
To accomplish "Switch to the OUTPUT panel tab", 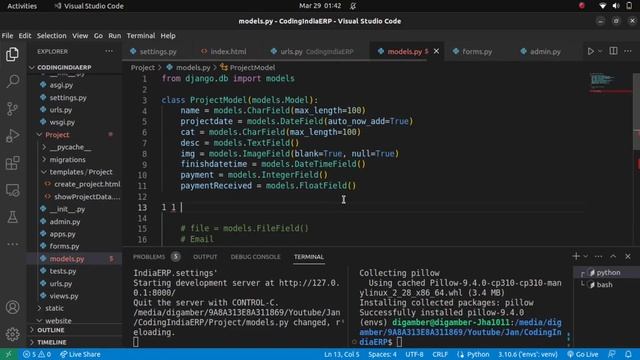I will (x=205, y=257).
